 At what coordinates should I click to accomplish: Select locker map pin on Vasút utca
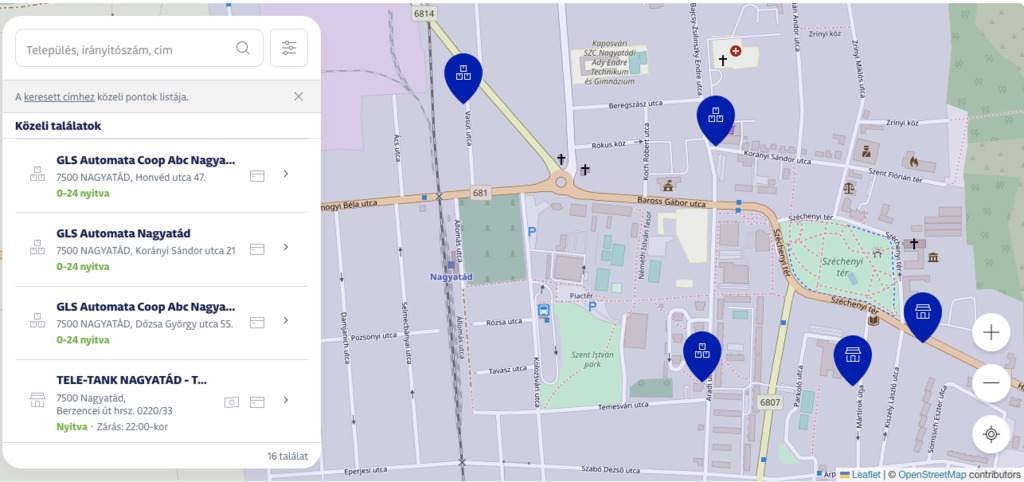coord(463,77)
